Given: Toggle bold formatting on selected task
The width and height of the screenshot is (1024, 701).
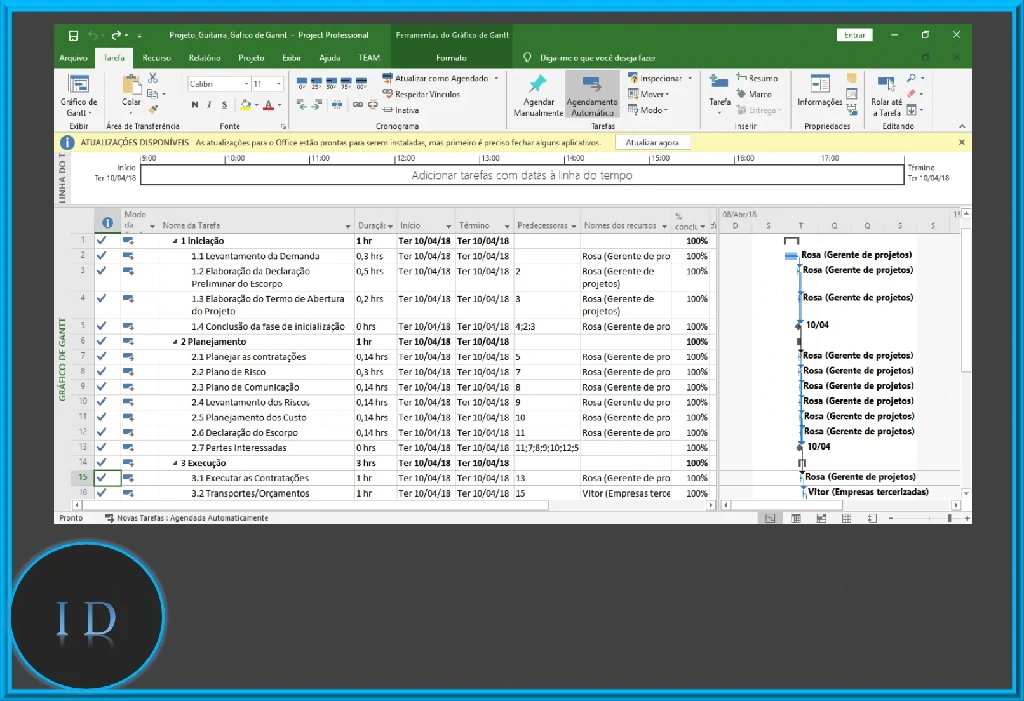Looking at the screenshot, I should pyautogui.click(x=194, y=104).
